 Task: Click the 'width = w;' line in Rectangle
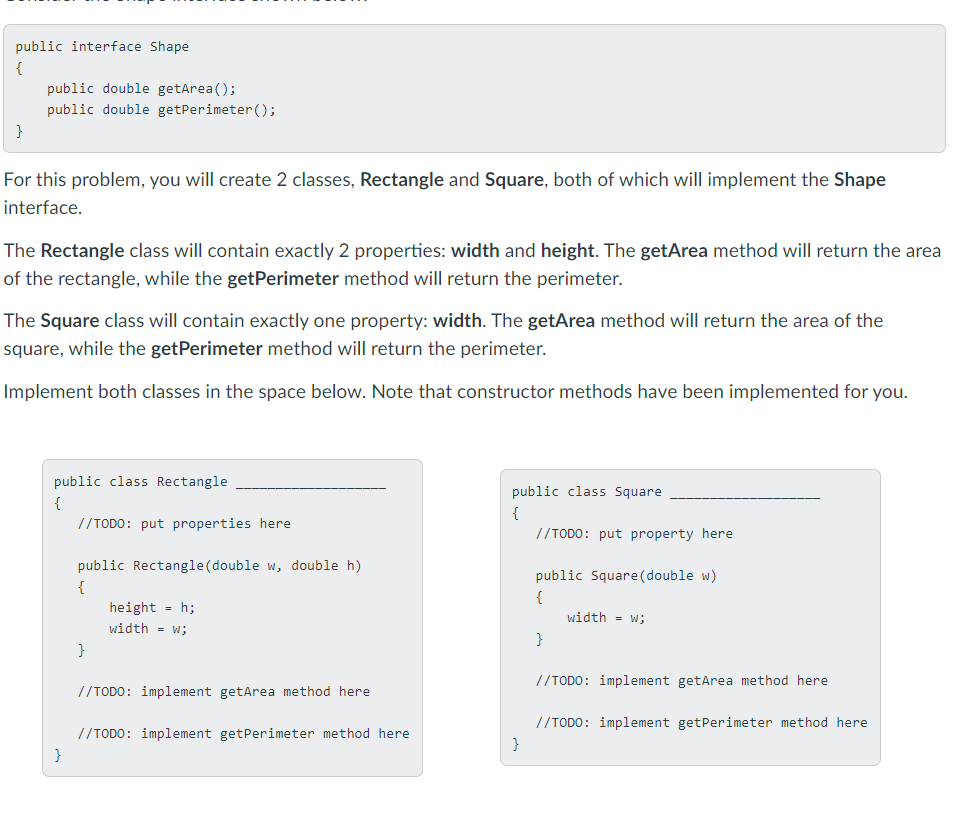coord(149,628)
